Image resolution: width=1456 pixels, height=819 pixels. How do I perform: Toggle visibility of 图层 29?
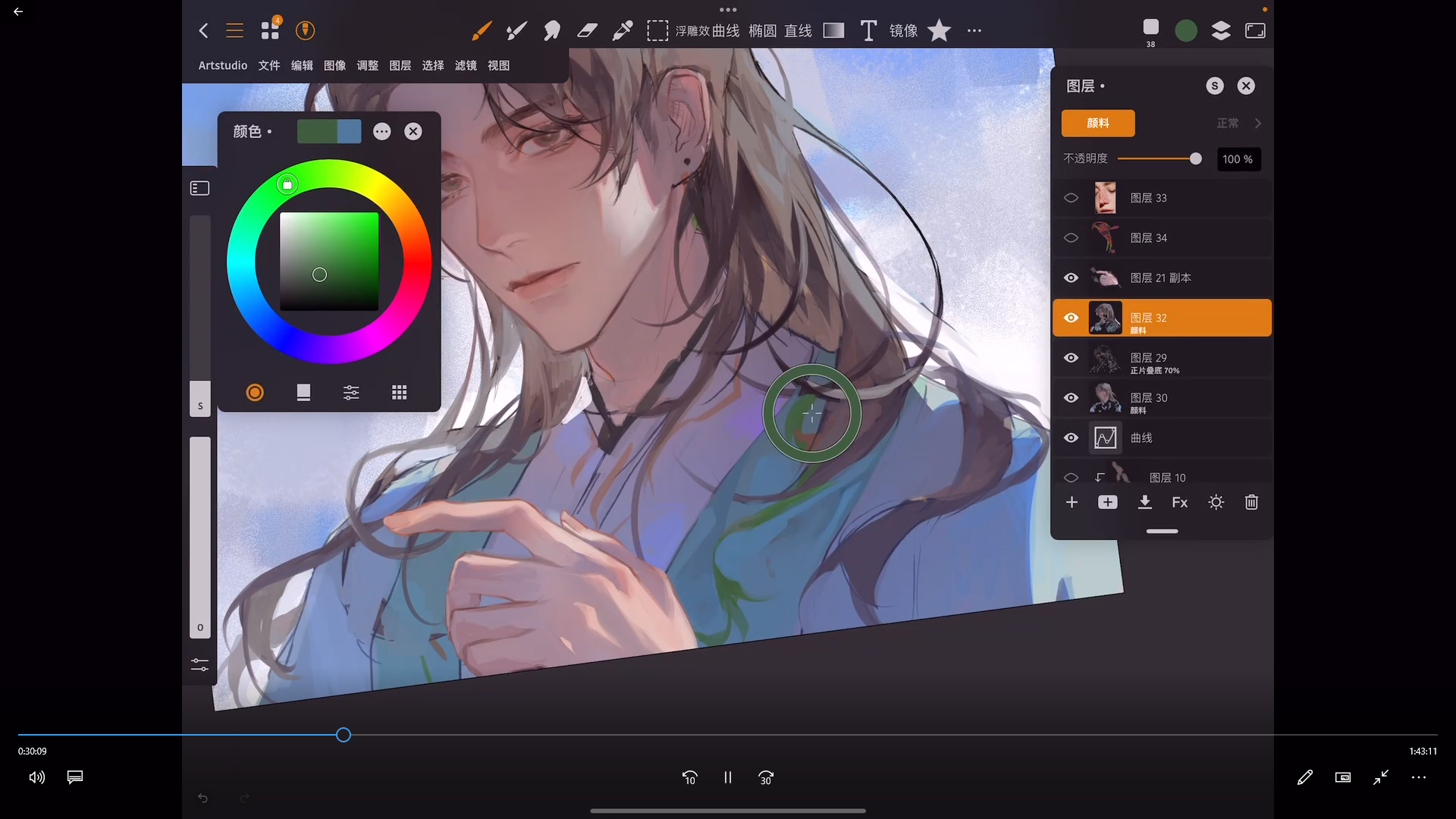coord(1071,358)
